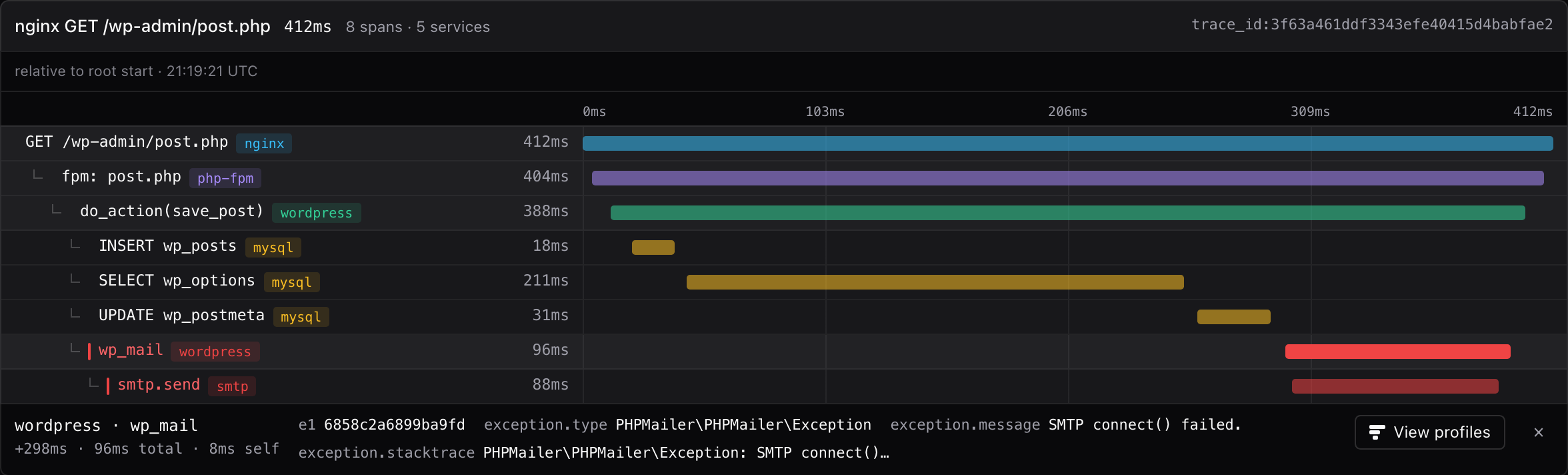Select the smtp.send error span row

784,386
